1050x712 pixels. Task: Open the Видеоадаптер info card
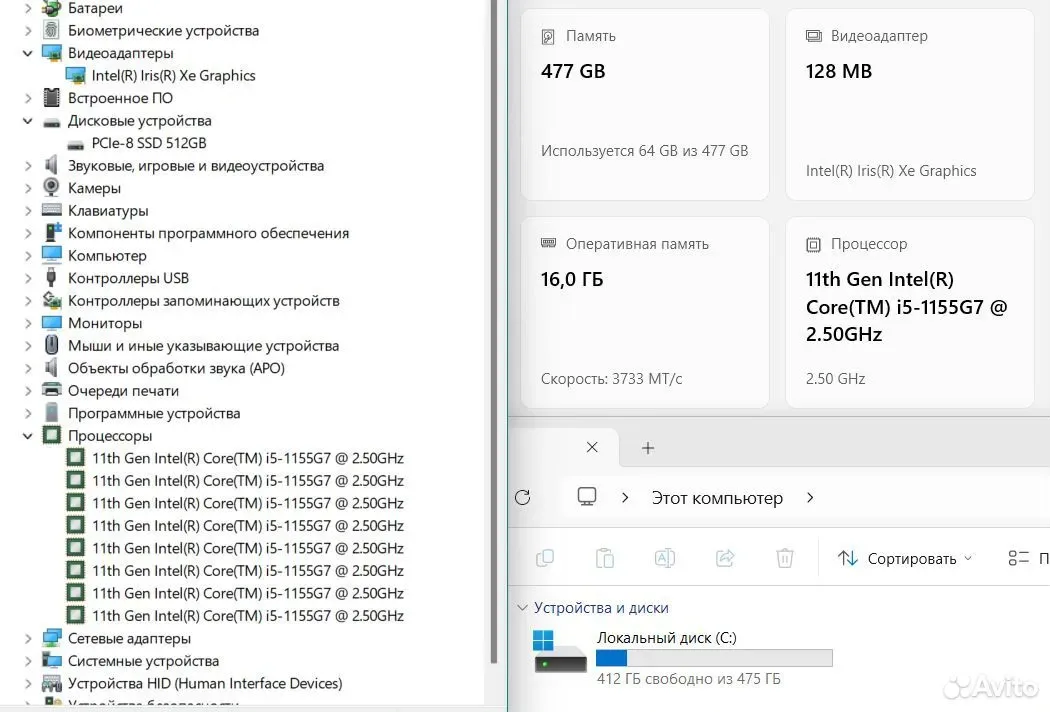click(909, 104)
